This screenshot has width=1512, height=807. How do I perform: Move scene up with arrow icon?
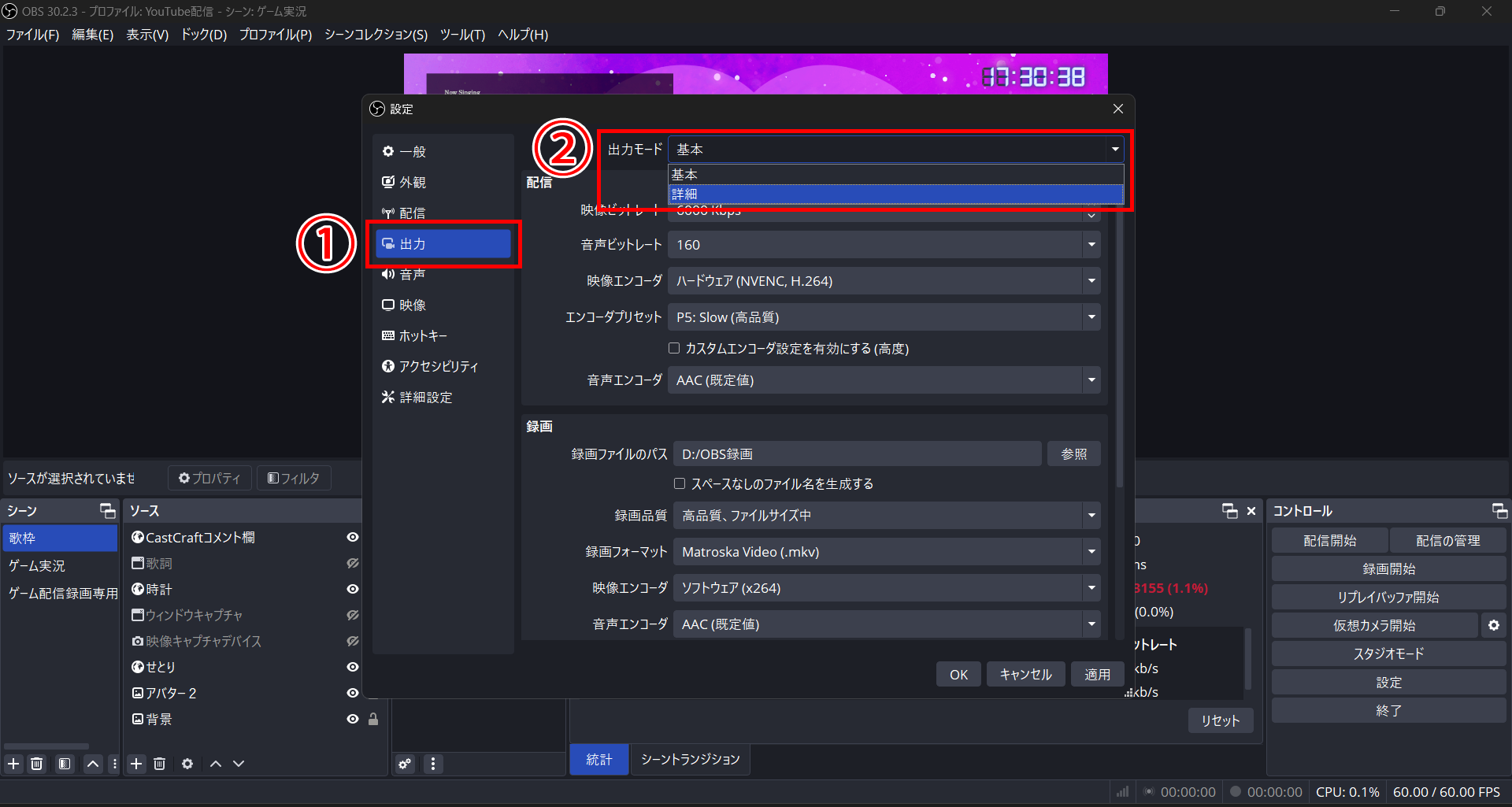click(x=93, y=764)
